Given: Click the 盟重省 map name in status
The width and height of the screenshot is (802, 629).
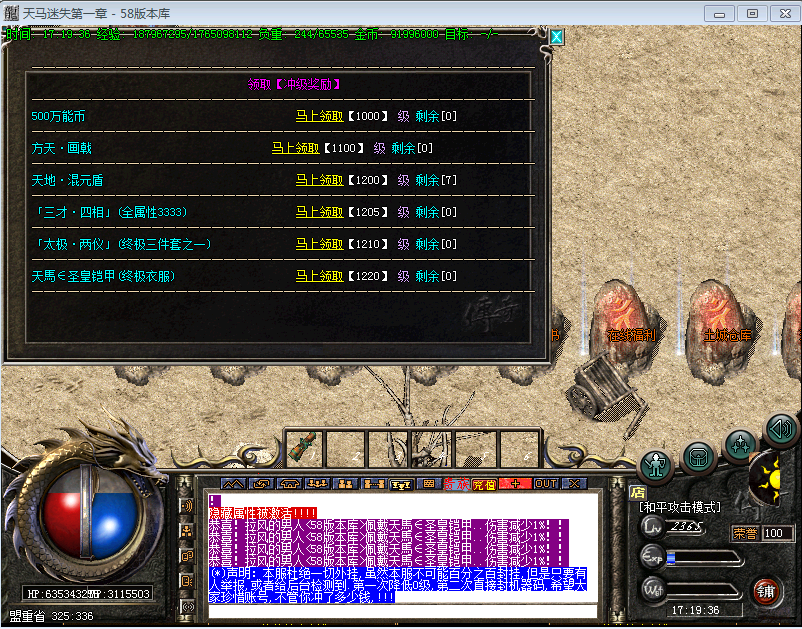Looking at the screenshot, I should pos(27,616).
